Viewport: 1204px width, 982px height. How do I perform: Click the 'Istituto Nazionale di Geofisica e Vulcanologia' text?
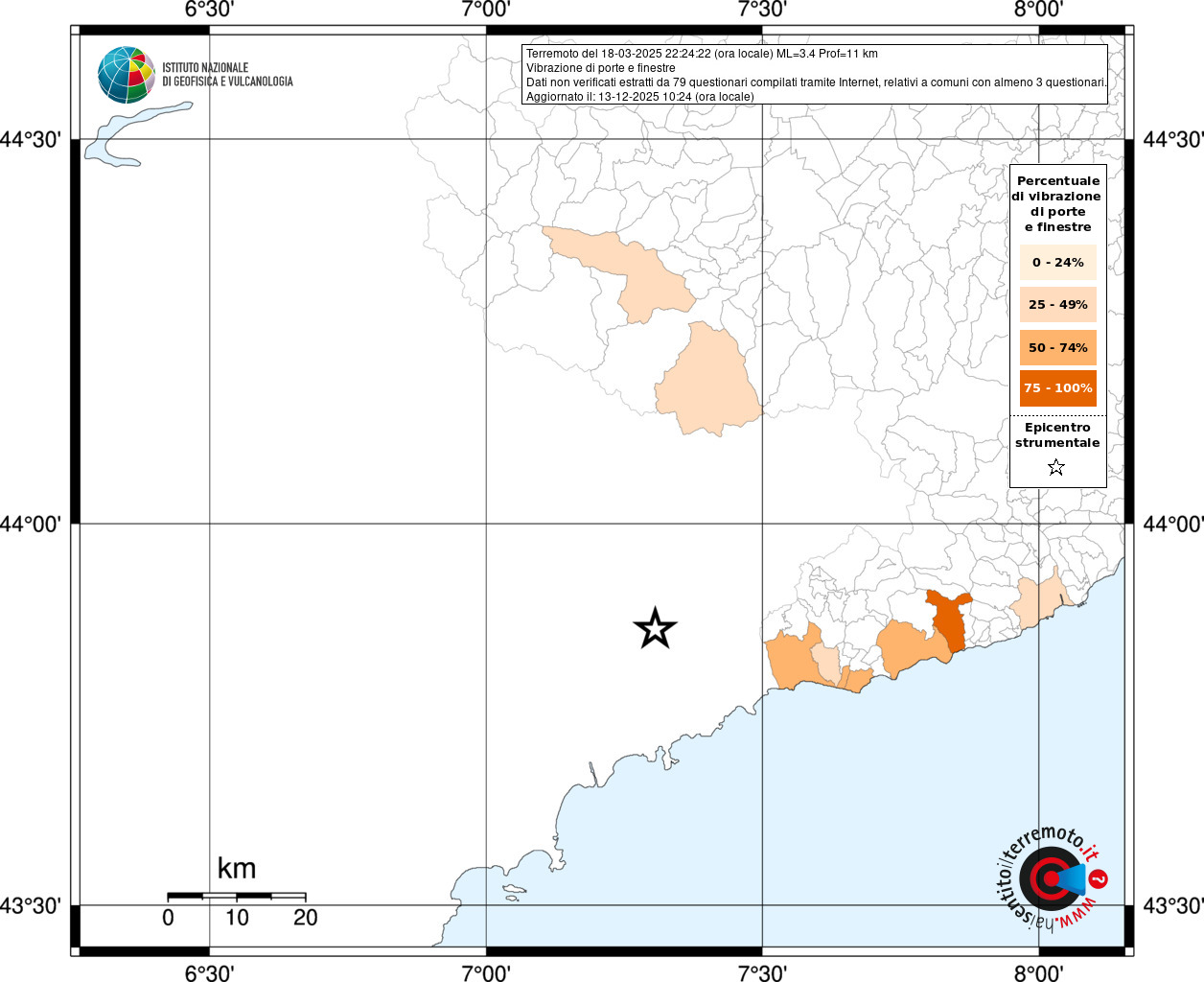[227, 75]
